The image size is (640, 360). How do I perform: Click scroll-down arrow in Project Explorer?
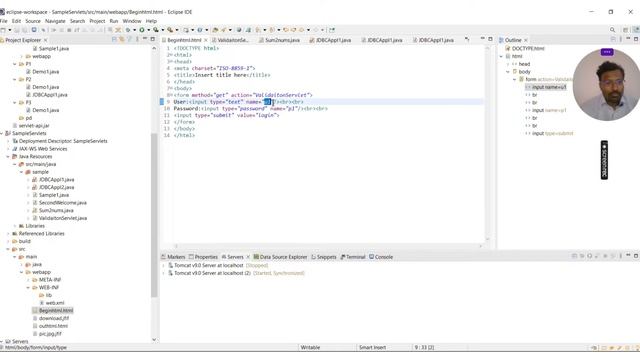pyautogui.click(x=154, y=339)
